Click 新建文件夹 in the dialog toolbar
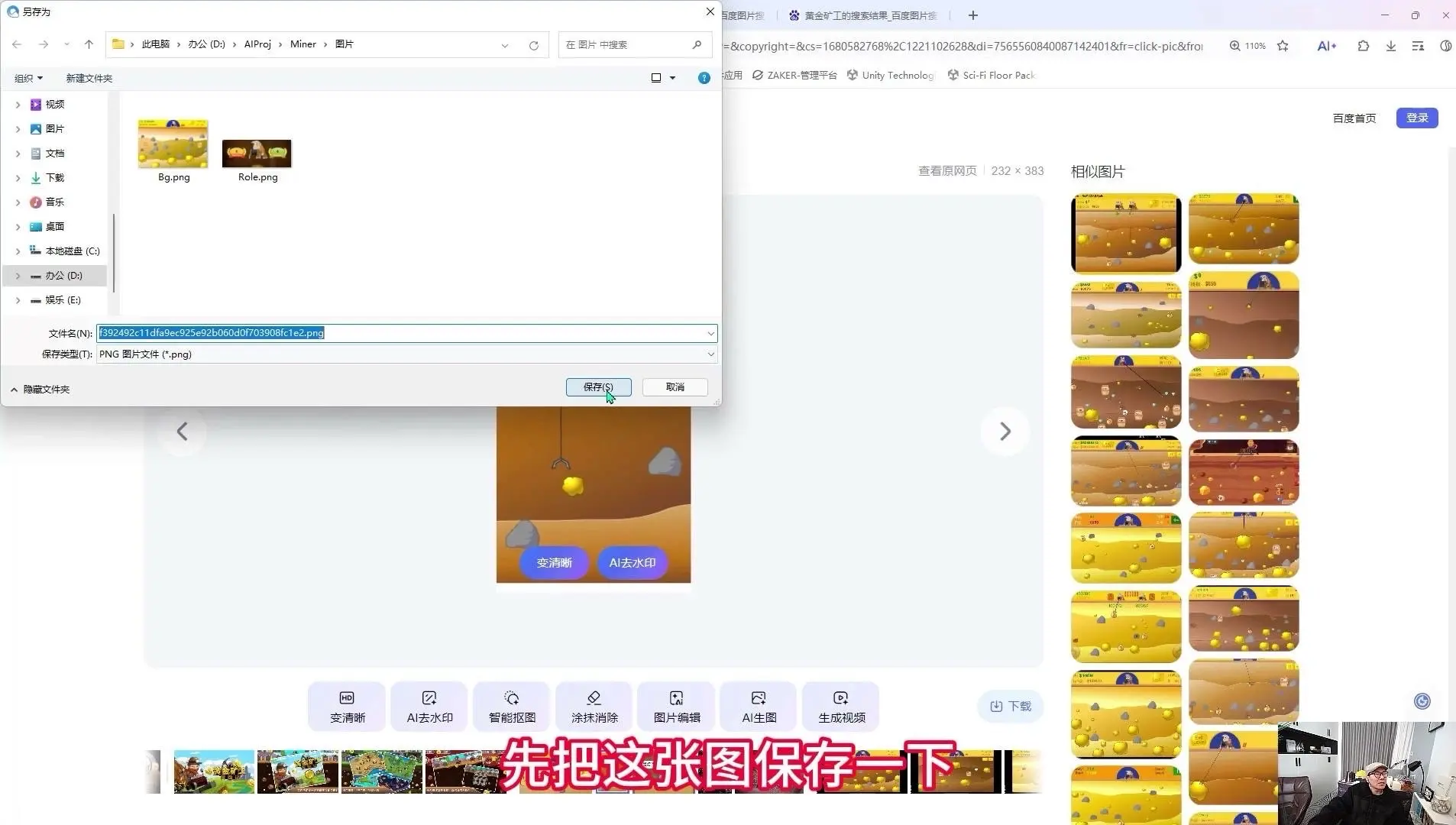This screenshot has width=1456, height=825. coord(89,78)
